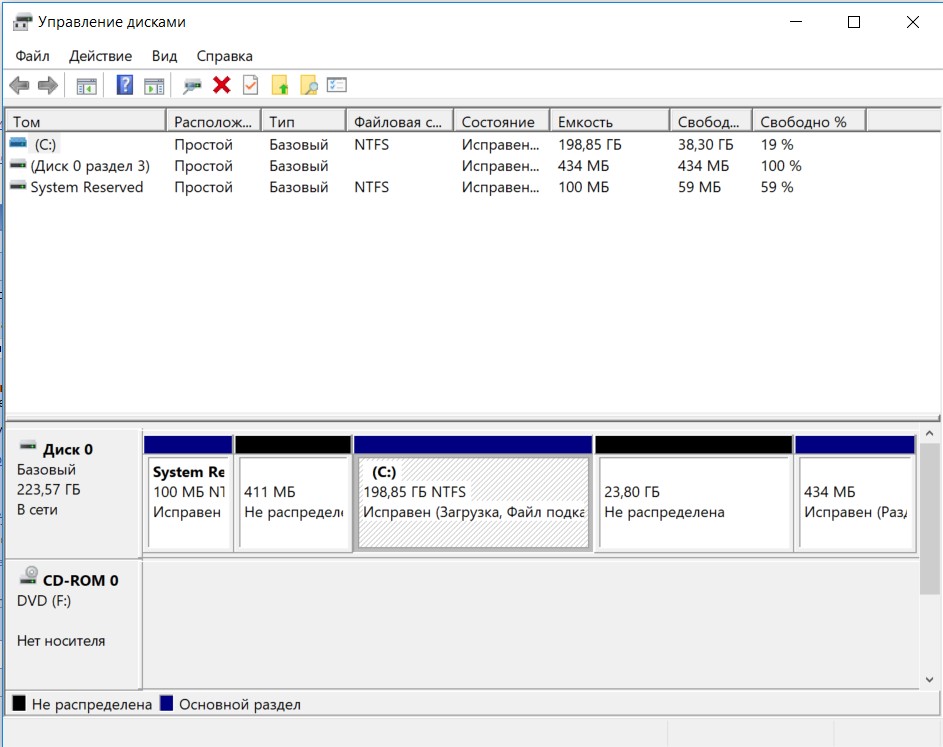Click the folder icon with magnifying glass
943x747 pixels.
[309, 86]
